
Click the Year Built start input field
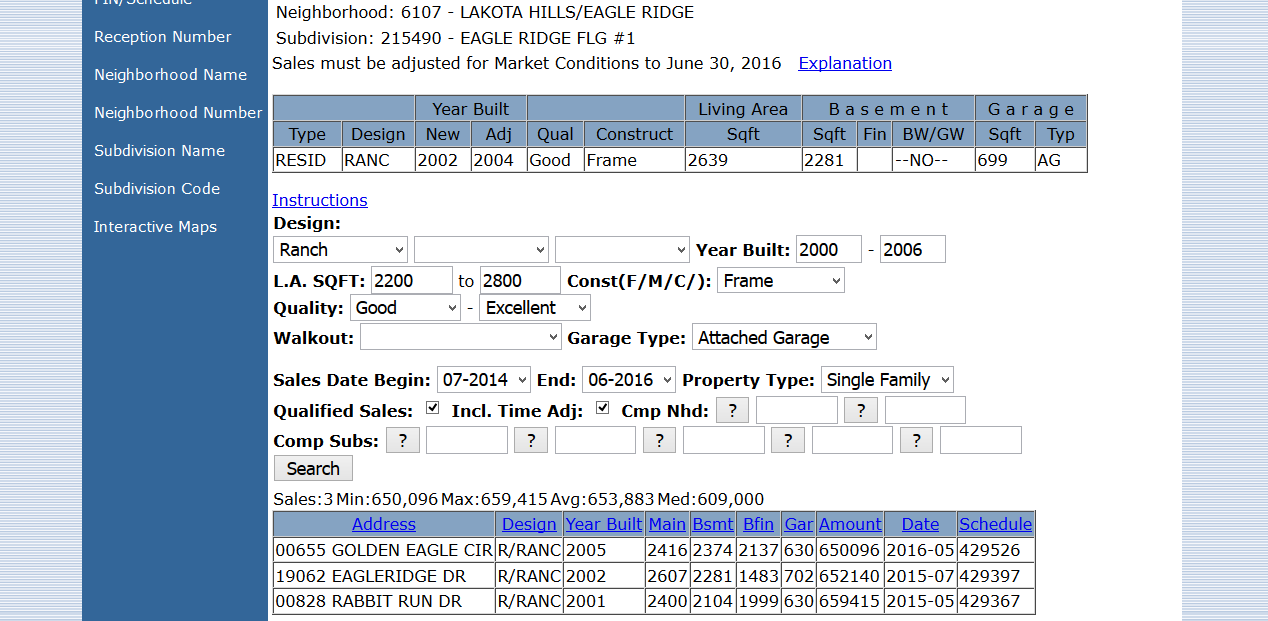(828, 249)
